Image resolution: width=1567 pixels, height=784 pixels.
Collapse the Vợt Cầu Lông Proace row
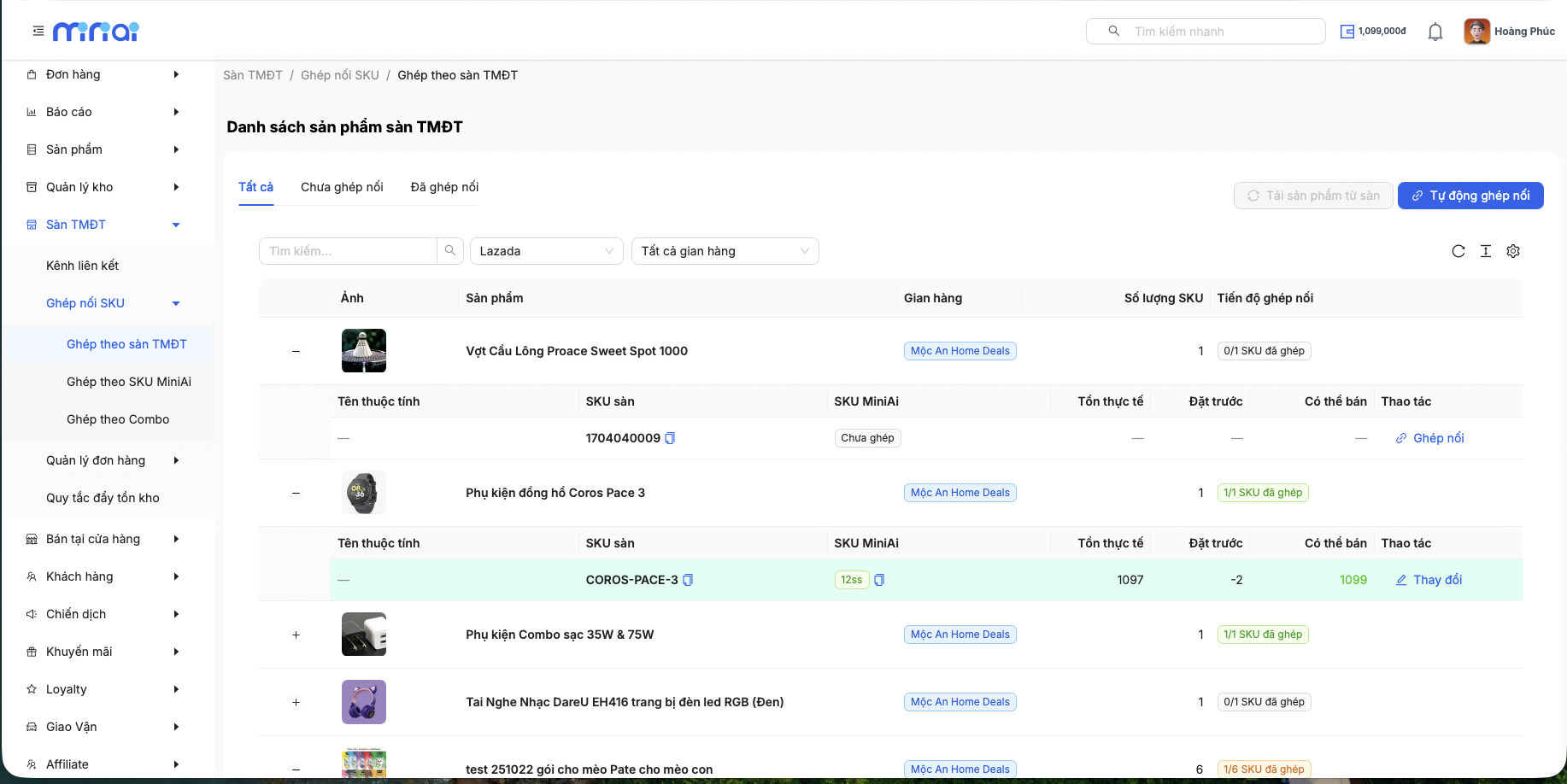(x=296, y=351)
